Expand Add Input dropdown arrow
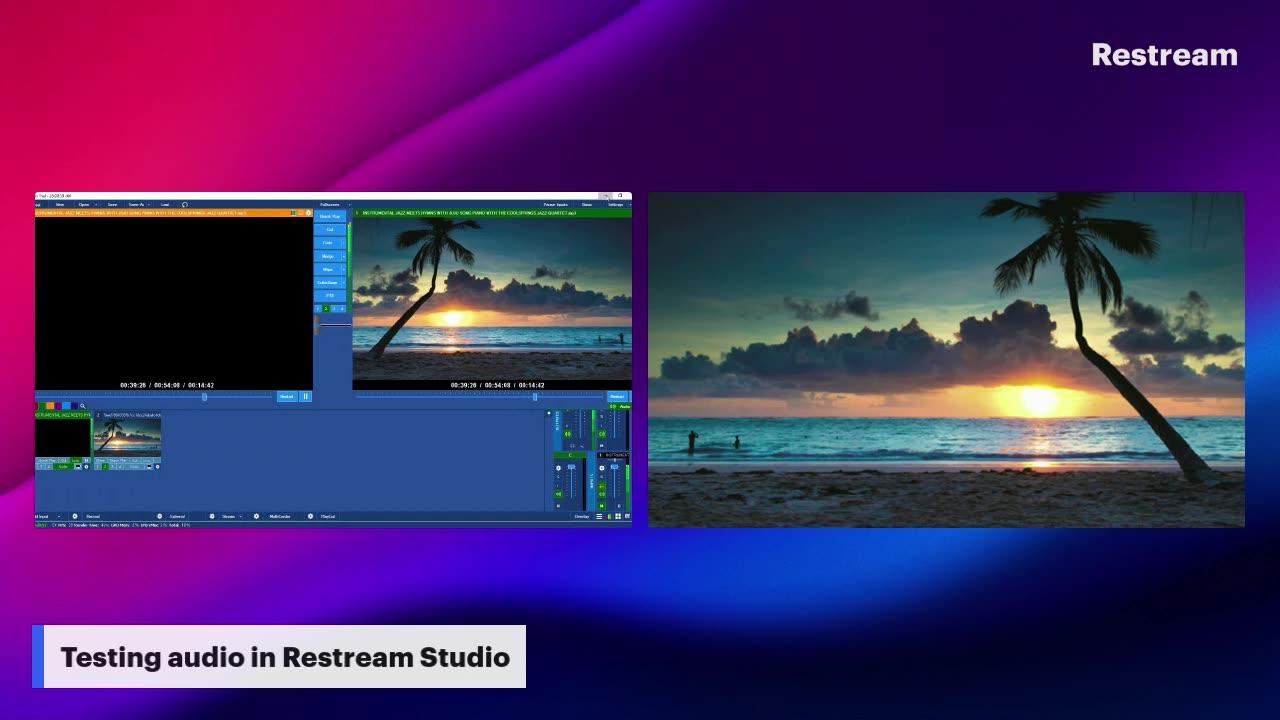This screenshot has height=720, width=1280. pos(60,517)
